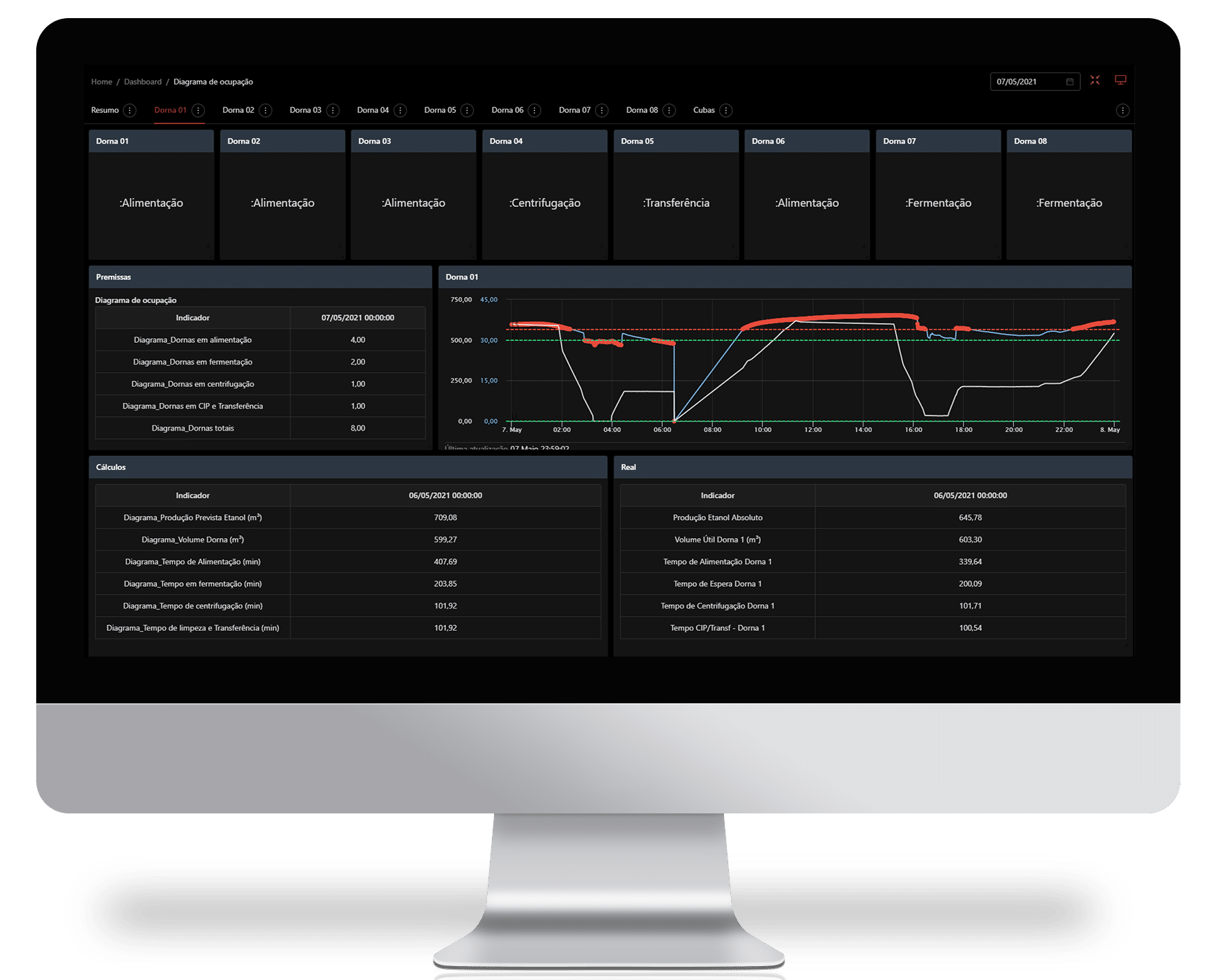Select the Dorna 01 tab

tap(170, 110)
